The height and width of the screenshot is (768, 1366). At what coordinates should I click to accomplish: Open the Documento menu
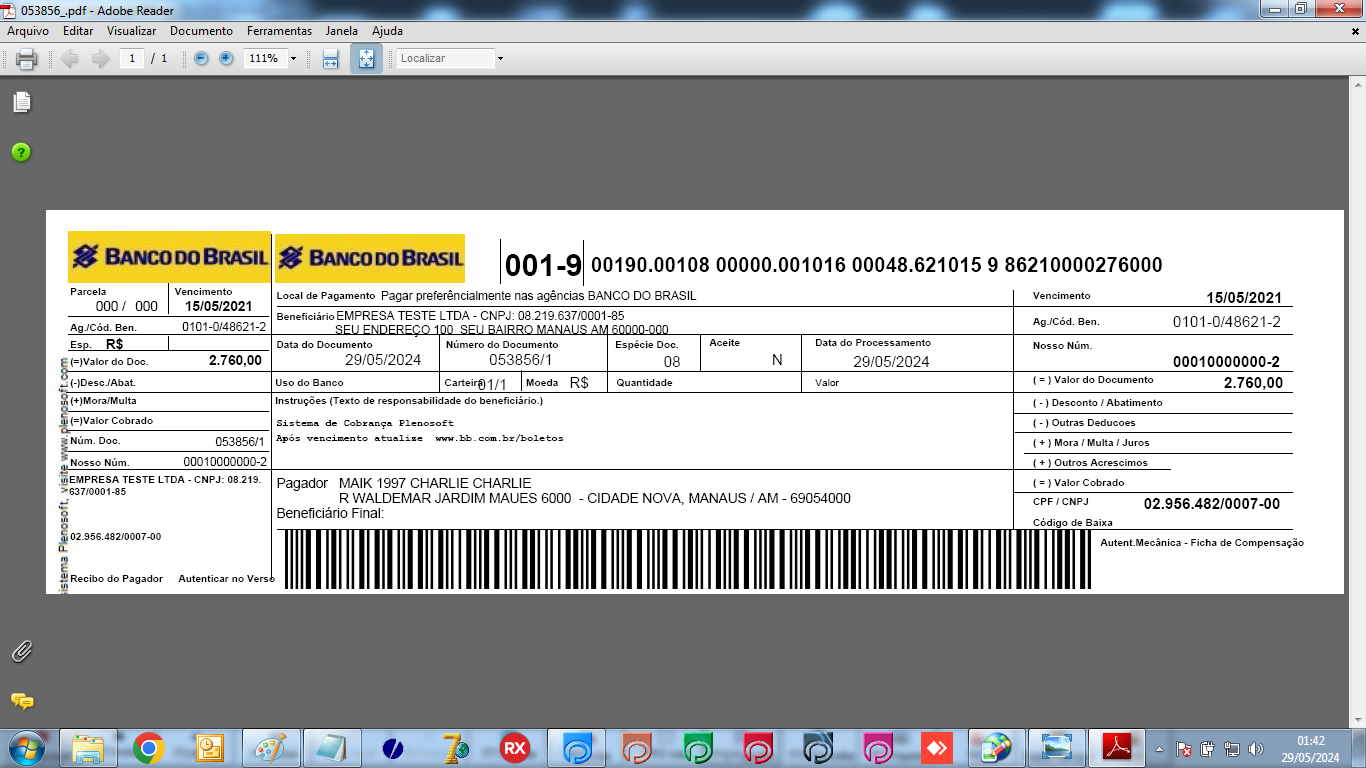201,31
